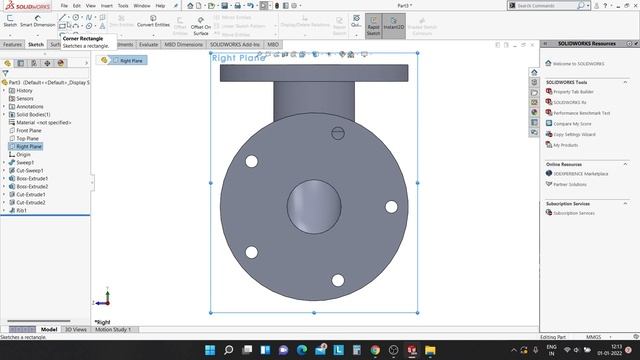640x360 pixels.
Task: Open File Explorer tab in task pane
Action: click(534, 92)
